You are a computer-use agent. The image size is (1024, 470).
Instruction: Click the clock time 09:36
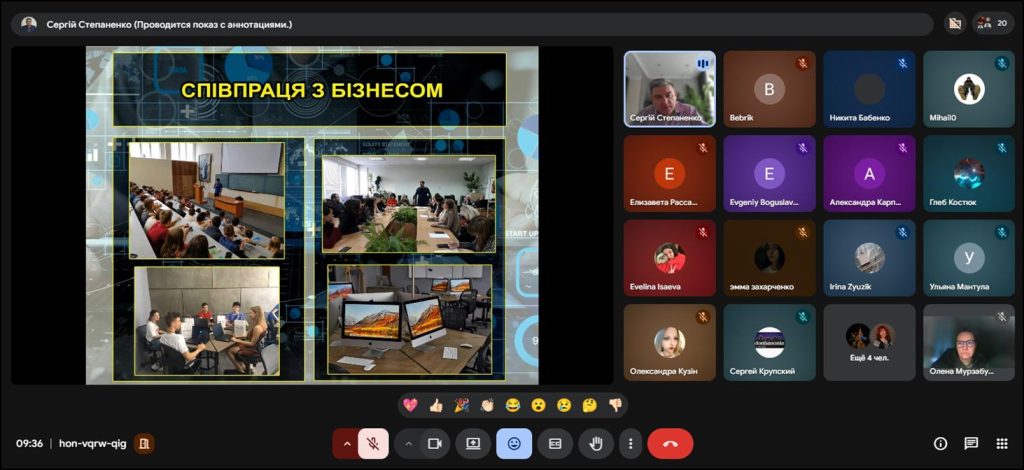click(x=29, y=444)
